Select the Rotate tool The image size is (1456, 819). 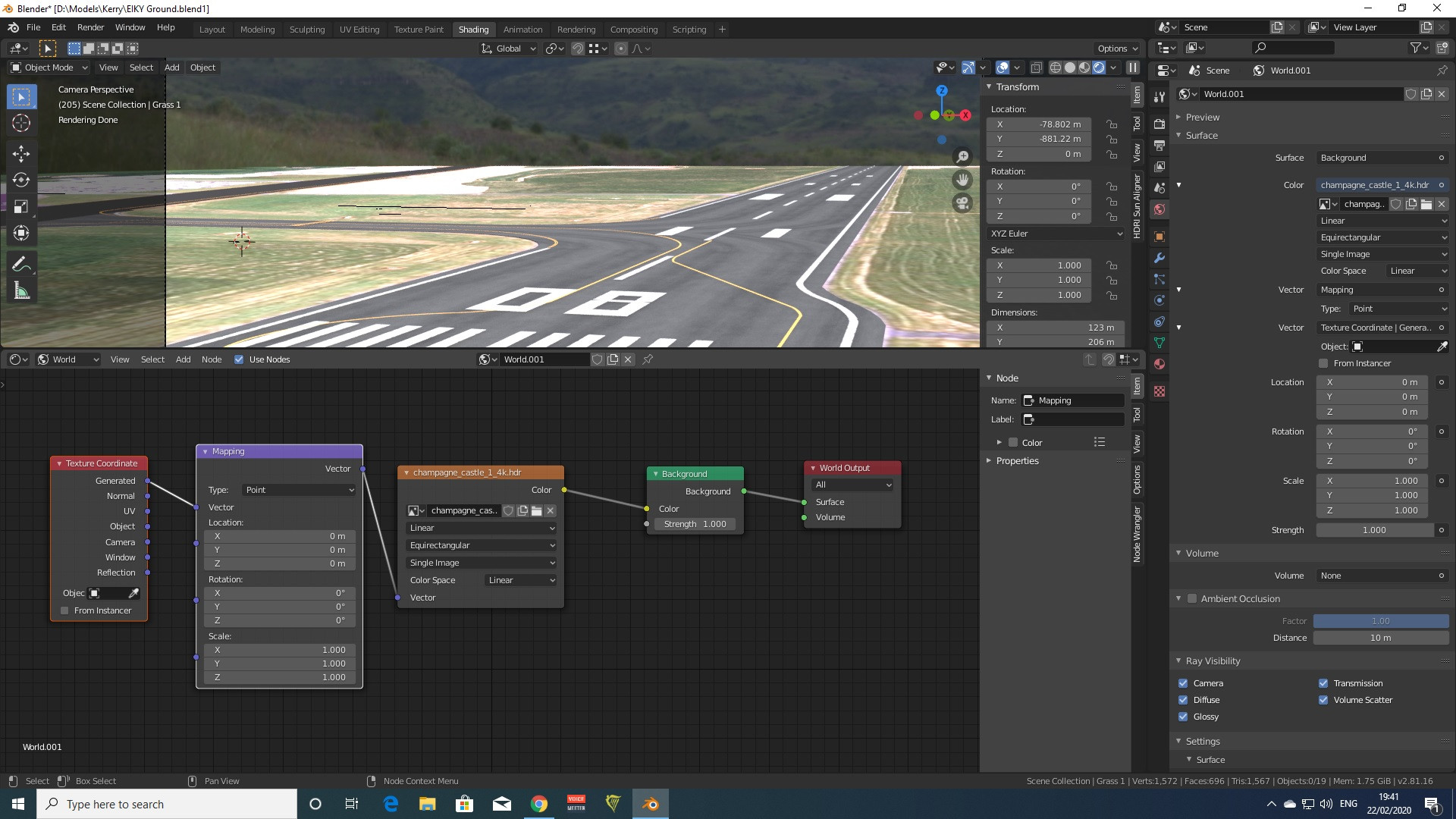pos(21,180)
